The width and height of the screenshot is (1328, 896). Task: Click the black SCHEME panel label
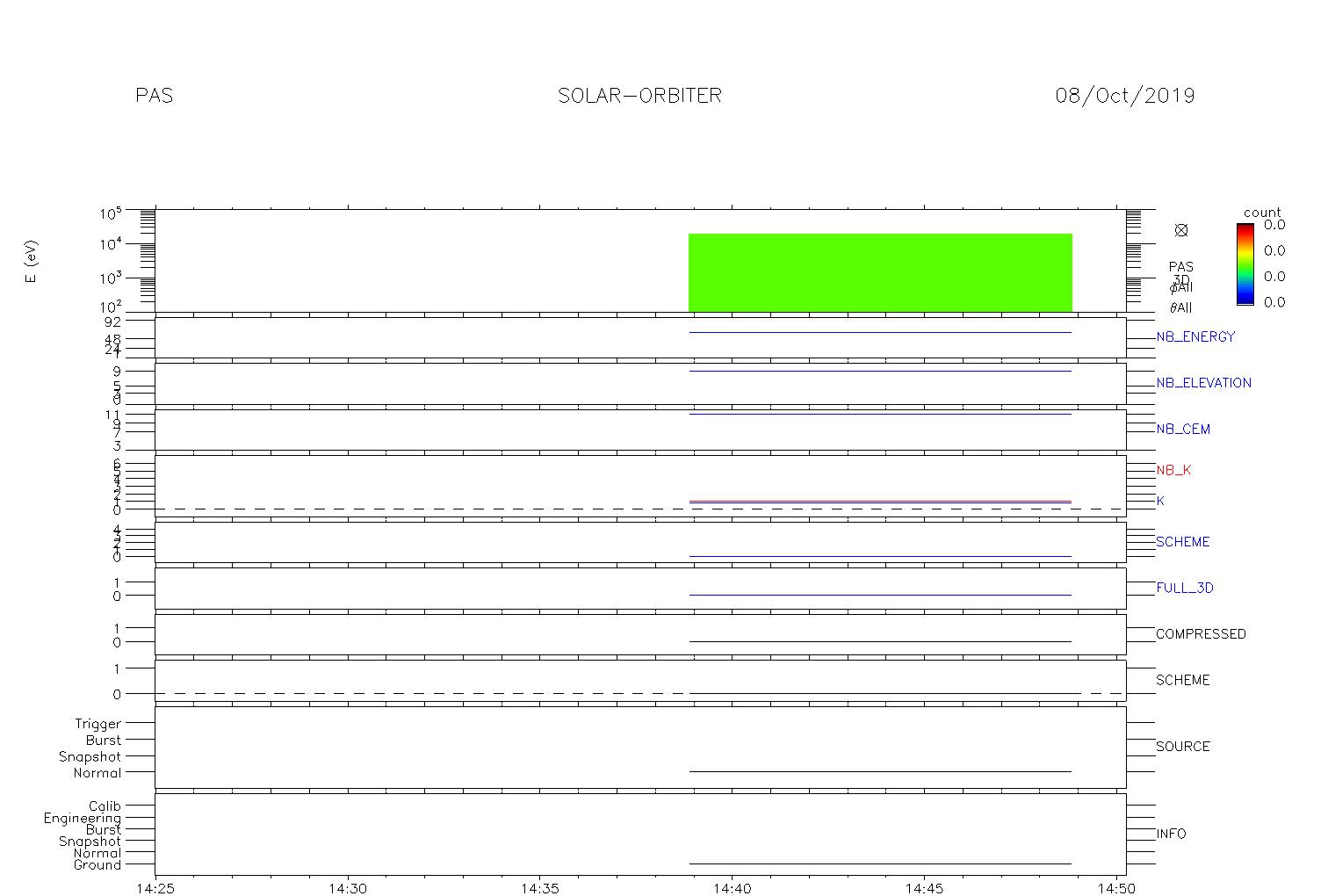pos(1183,680)
